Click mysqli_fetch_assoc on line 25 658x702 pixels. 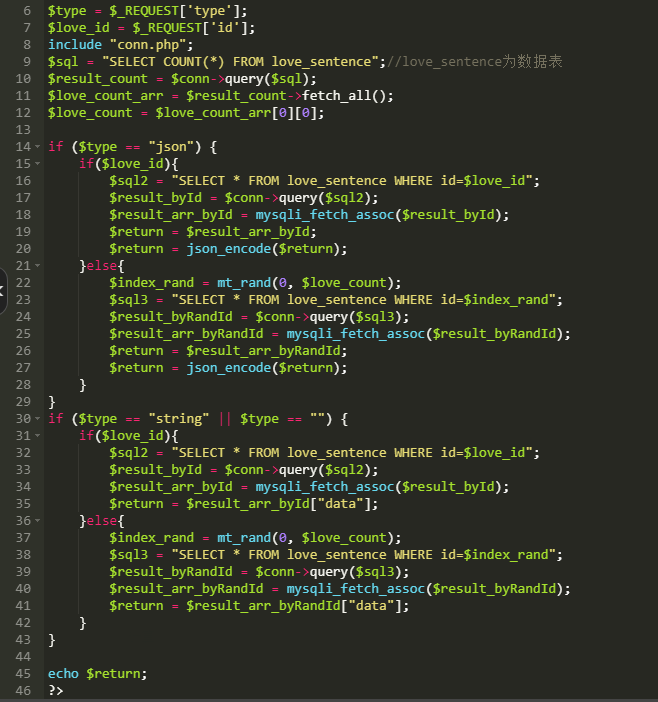click(355, 334)
